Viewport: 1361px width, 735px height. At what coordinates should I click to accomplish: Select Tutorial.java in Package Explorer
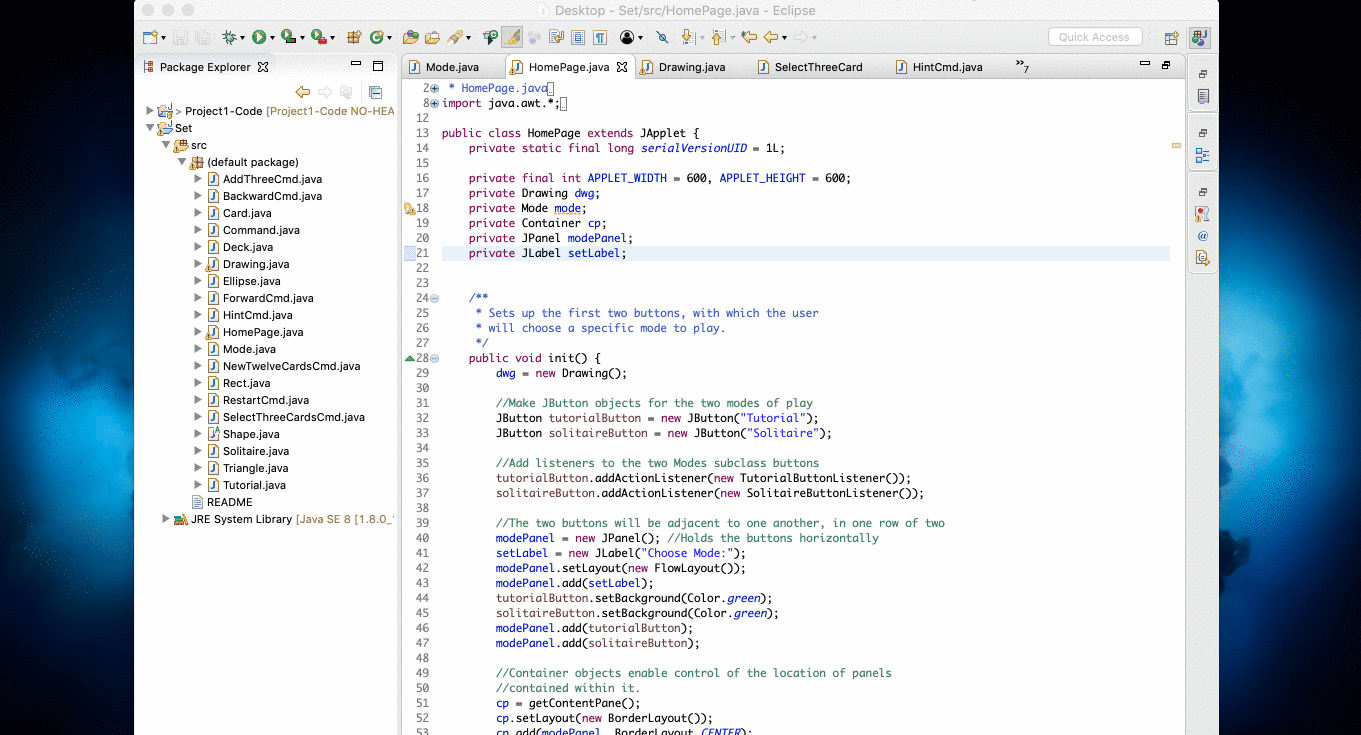pos(254,485)
